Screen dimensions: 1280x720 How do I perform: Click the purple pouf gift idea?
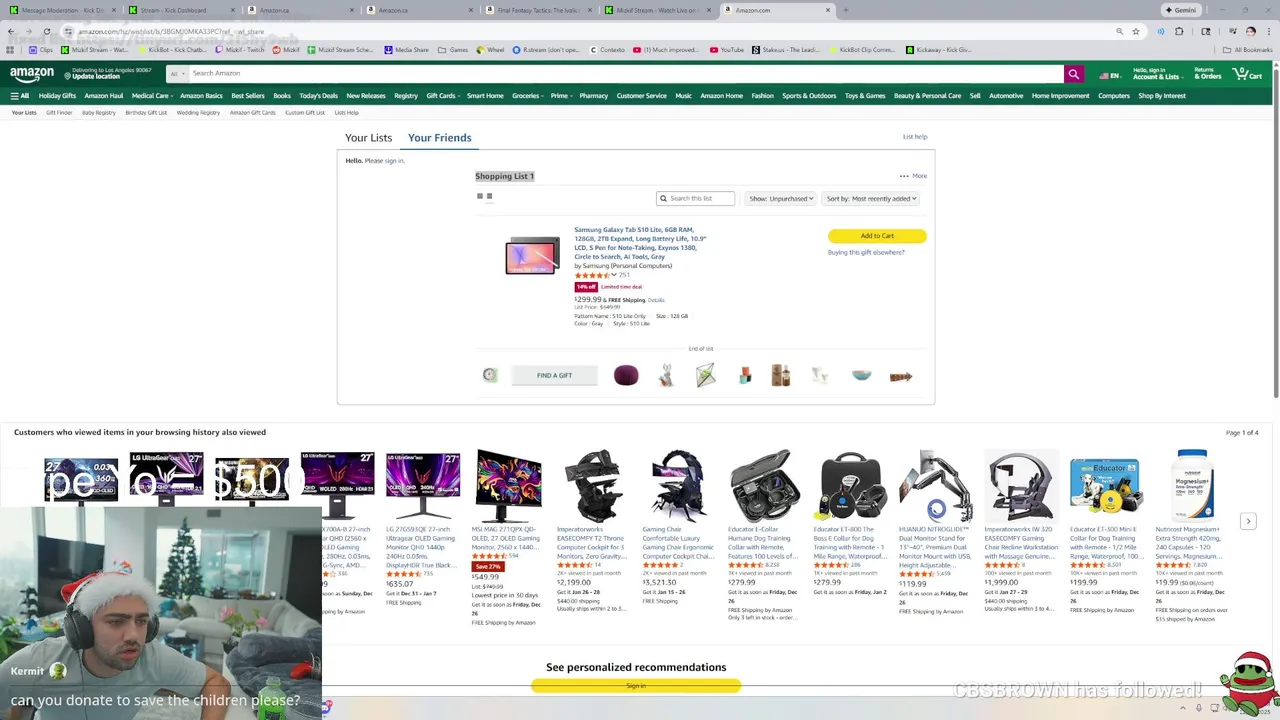click(x=626, y=376)
